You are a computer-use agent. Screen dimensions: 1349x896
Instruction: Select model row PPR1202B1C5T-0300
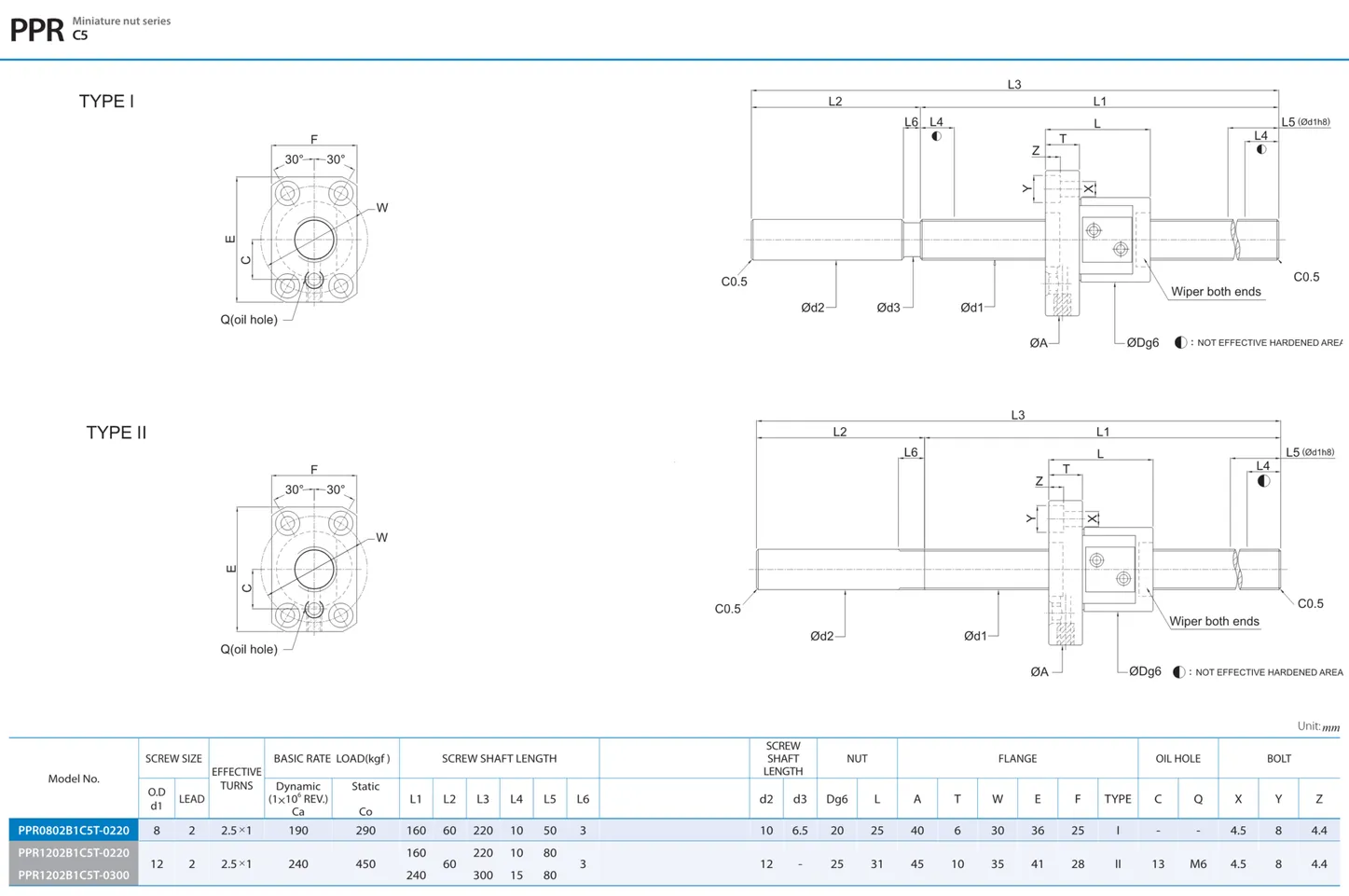(74, 875)
